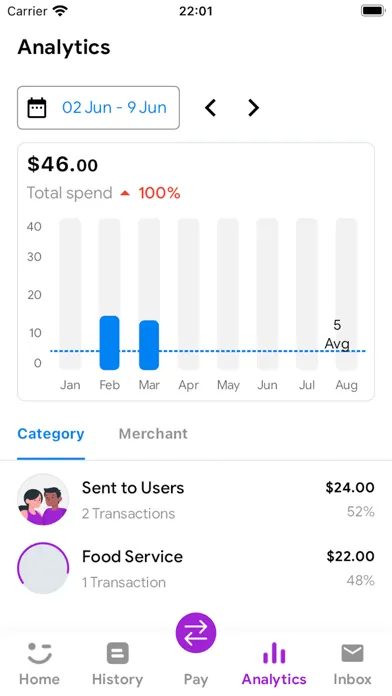Viewport: 392px width, 696px height.
Task: Tap the Sent to Users avatar image
Action: tap(43, 499)
